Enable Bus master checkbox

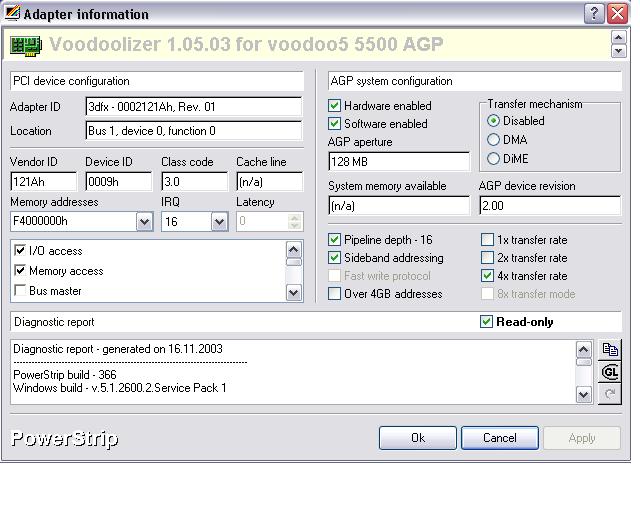tap(20, 290)
